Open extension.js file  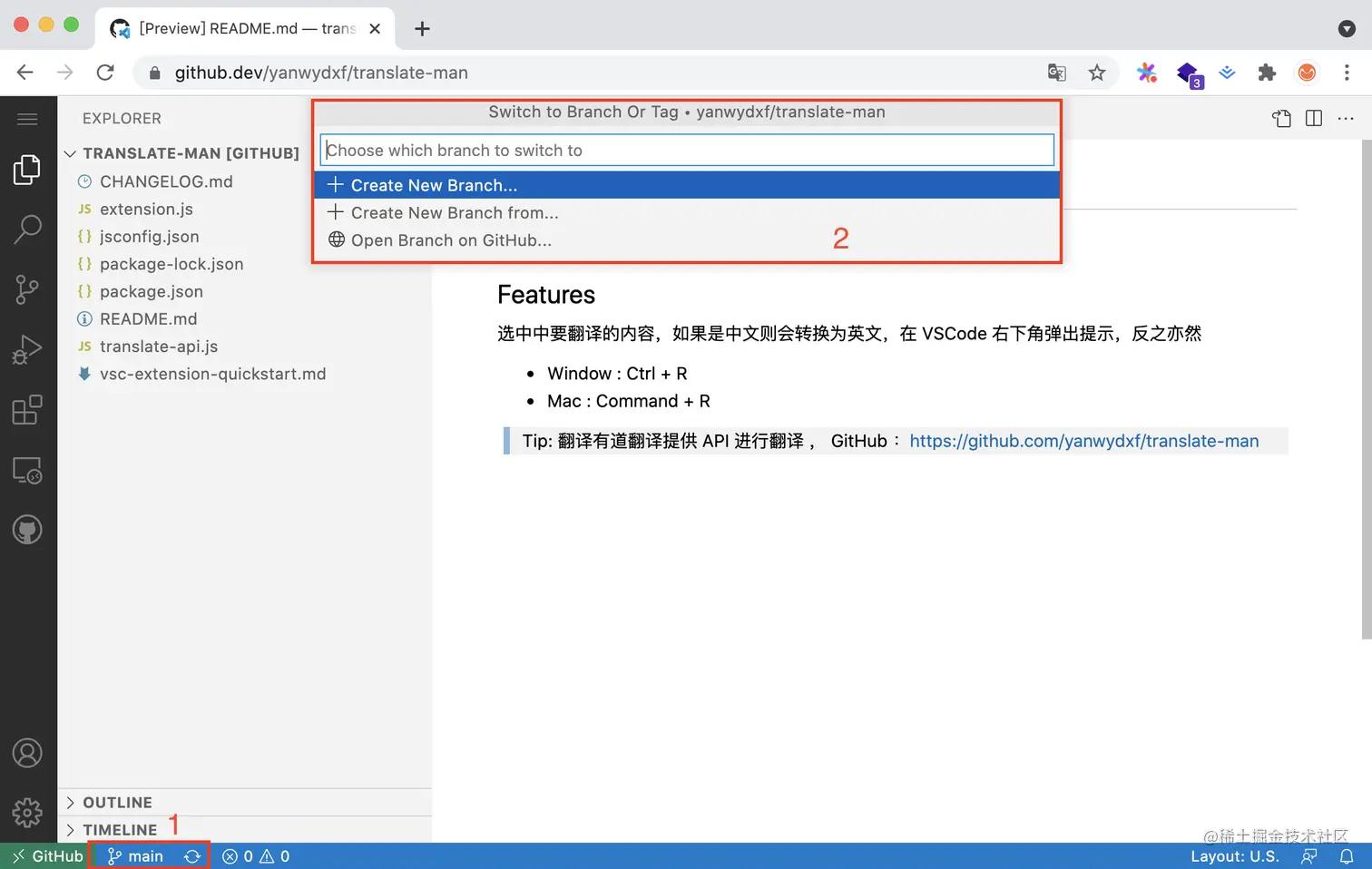click(x=146, y=210)
